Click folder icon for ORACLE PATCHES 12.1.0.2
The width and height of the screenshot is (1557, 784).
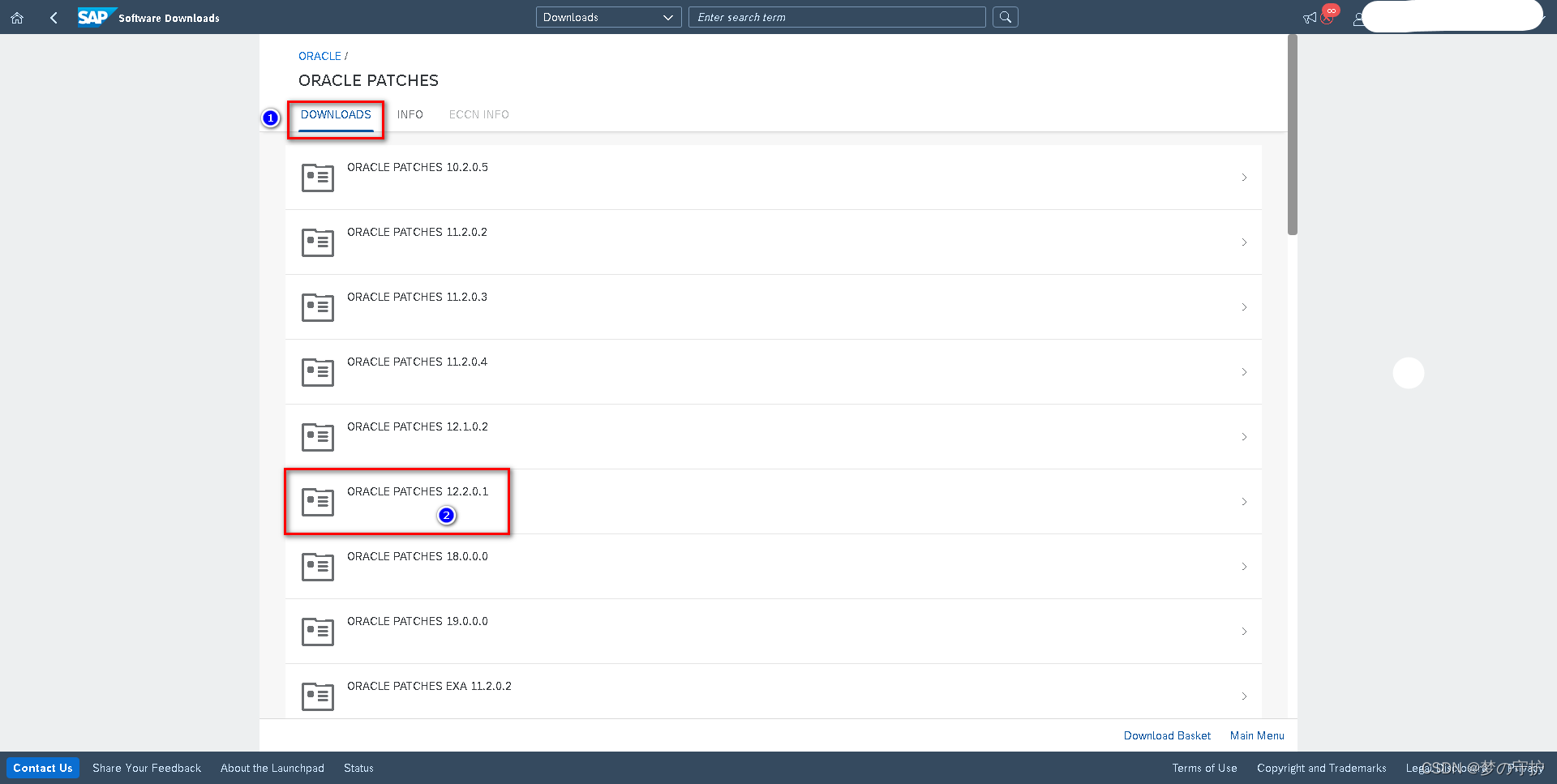coord(318,437)
